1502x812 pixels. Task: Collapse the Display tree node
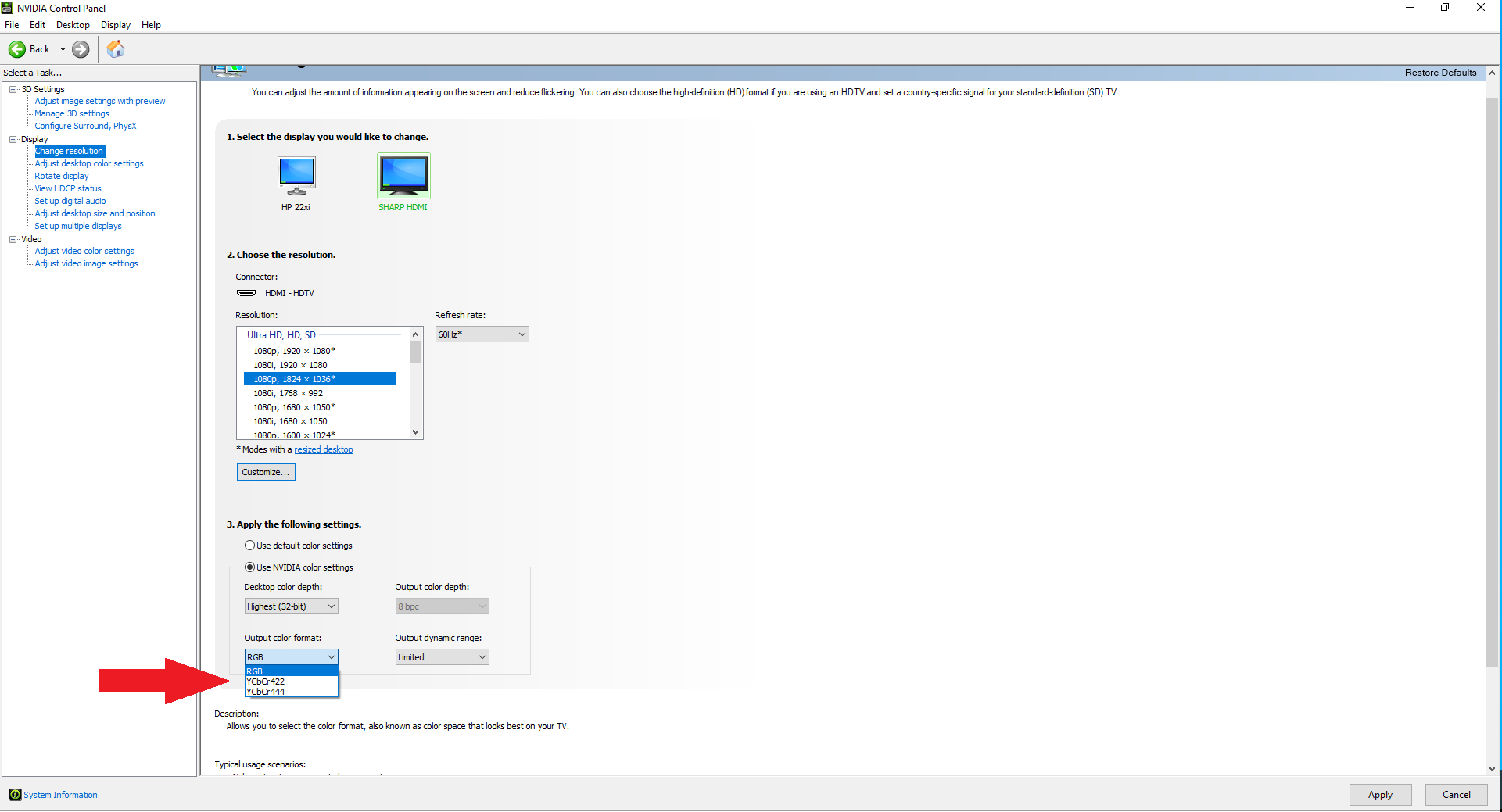13,139
